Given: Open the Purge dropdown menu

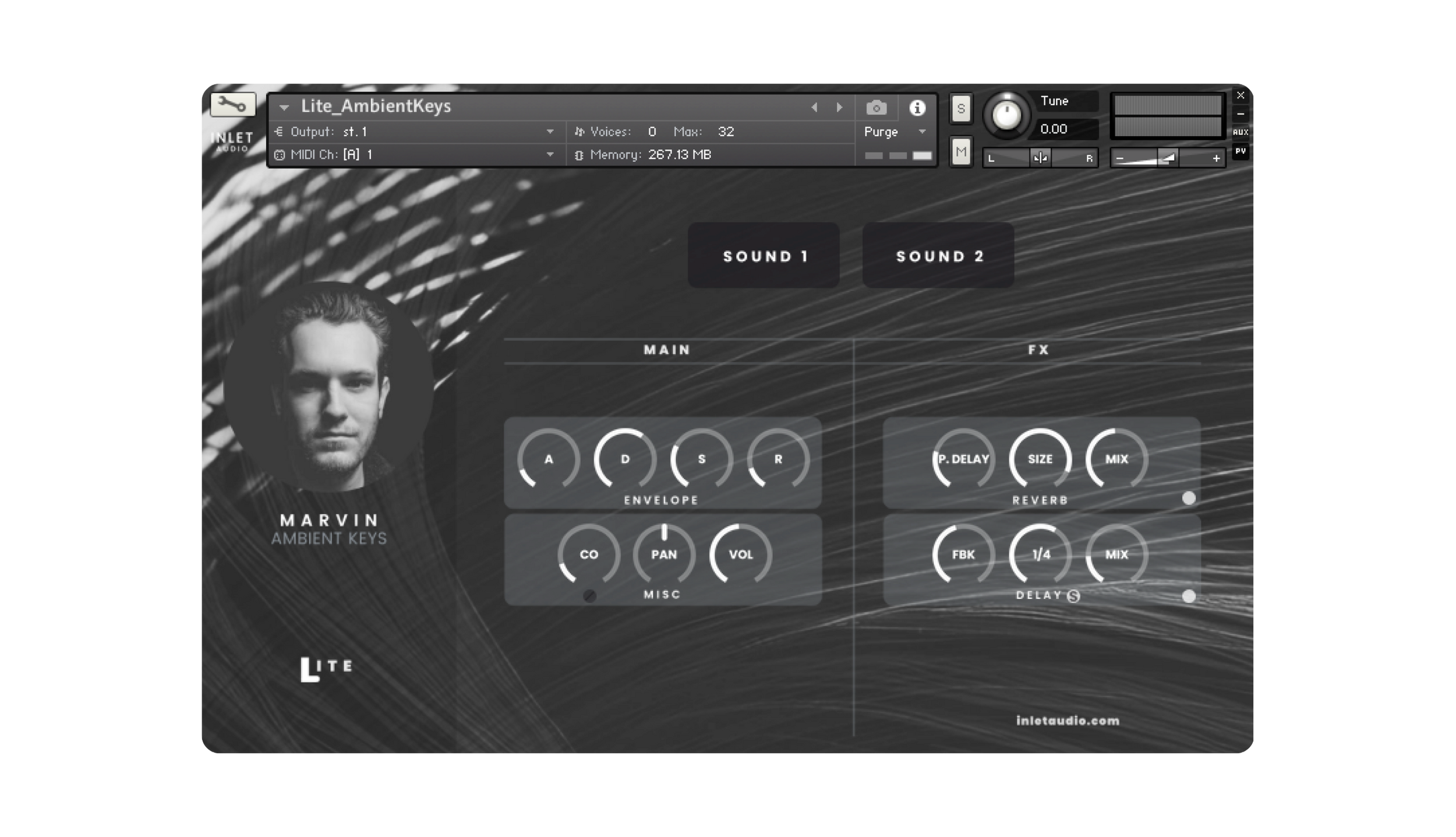Looking at the screenshot, I should tap(895, 132).
